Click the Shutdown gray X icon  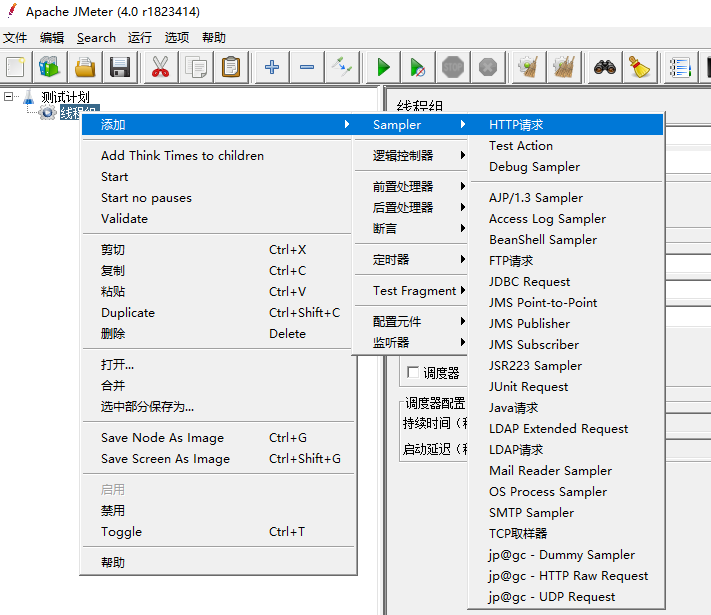point(488,68)
